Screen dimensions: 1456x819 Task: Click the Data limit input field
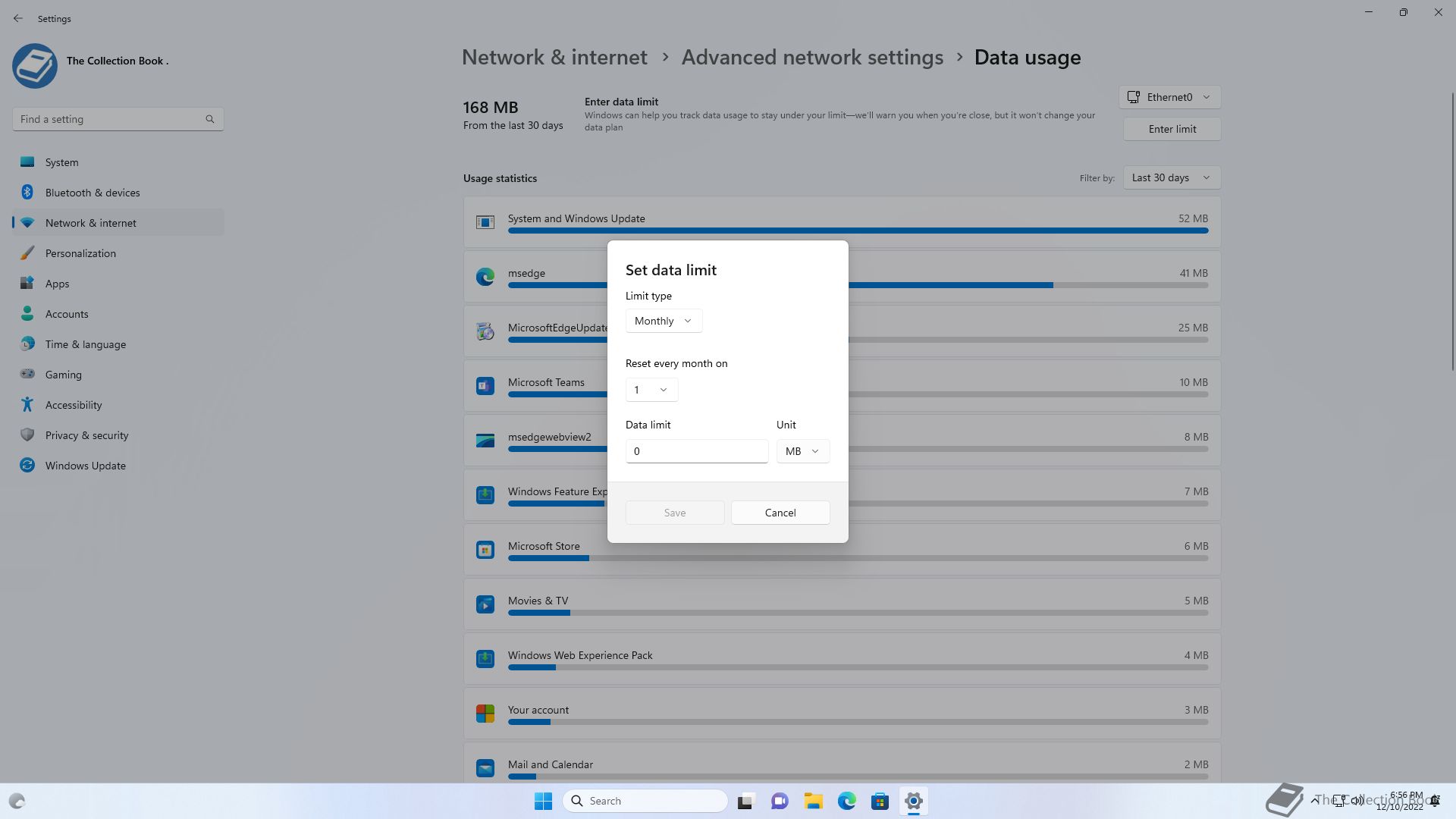click(697, 451)
